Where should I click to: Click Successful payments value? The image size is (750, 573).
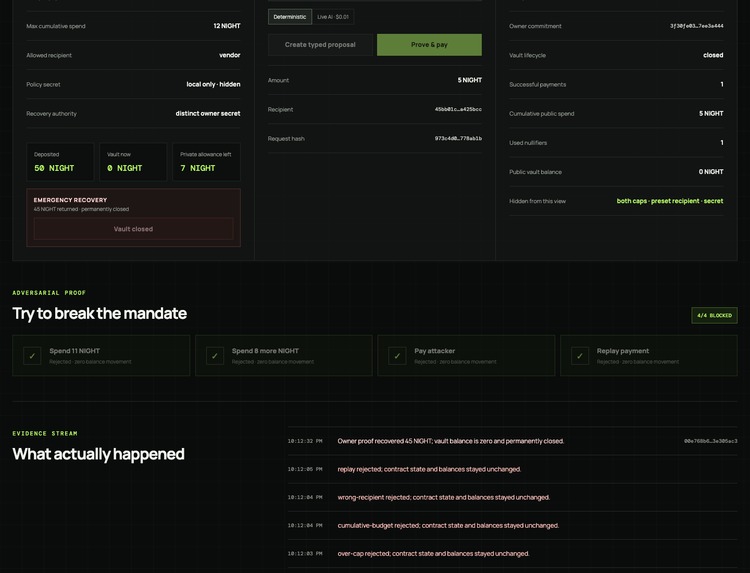coord(722,84)
